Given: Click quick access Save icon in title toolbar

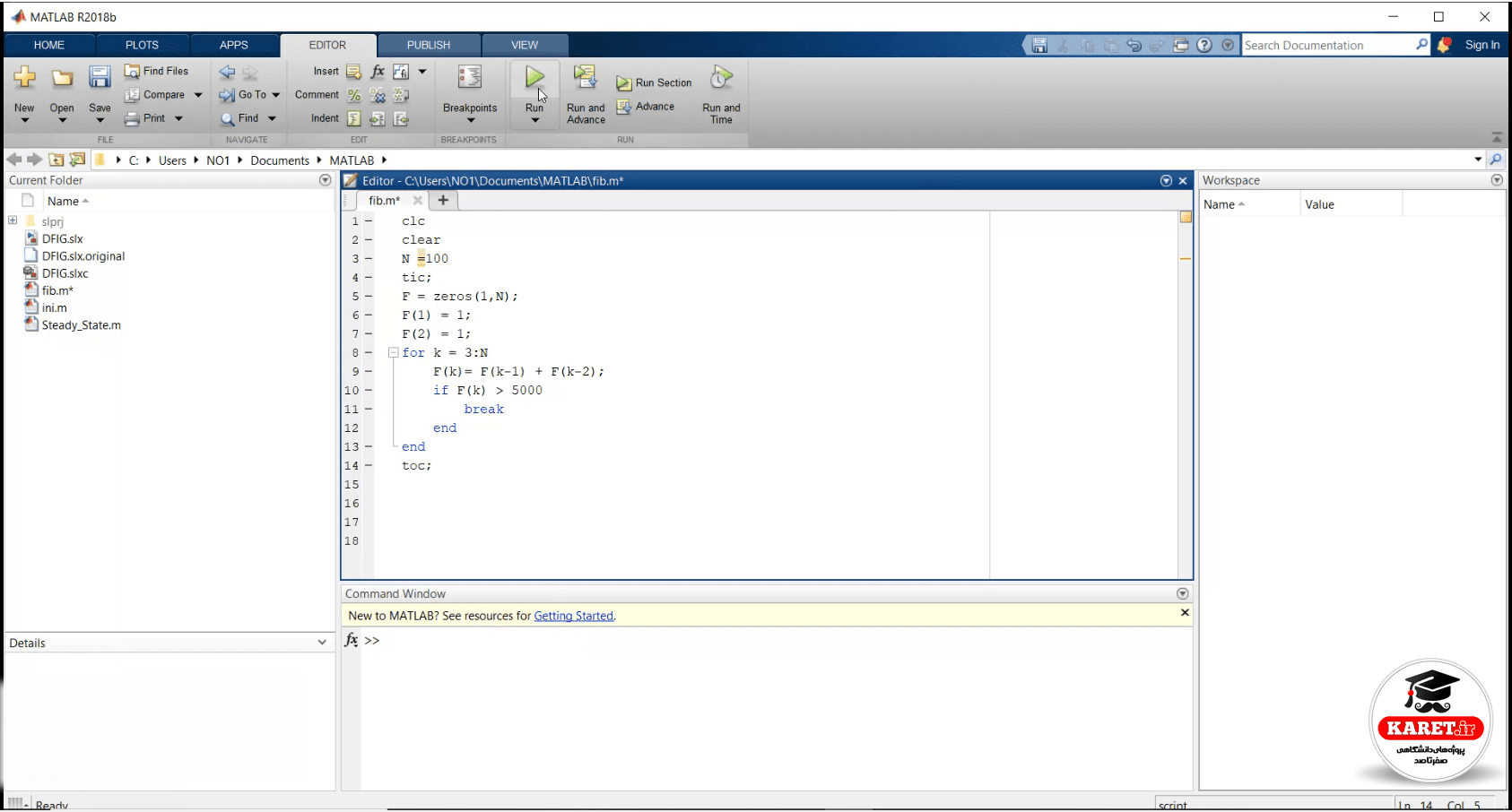Looking at the screenshot, I should click(x=1039, y=45).
